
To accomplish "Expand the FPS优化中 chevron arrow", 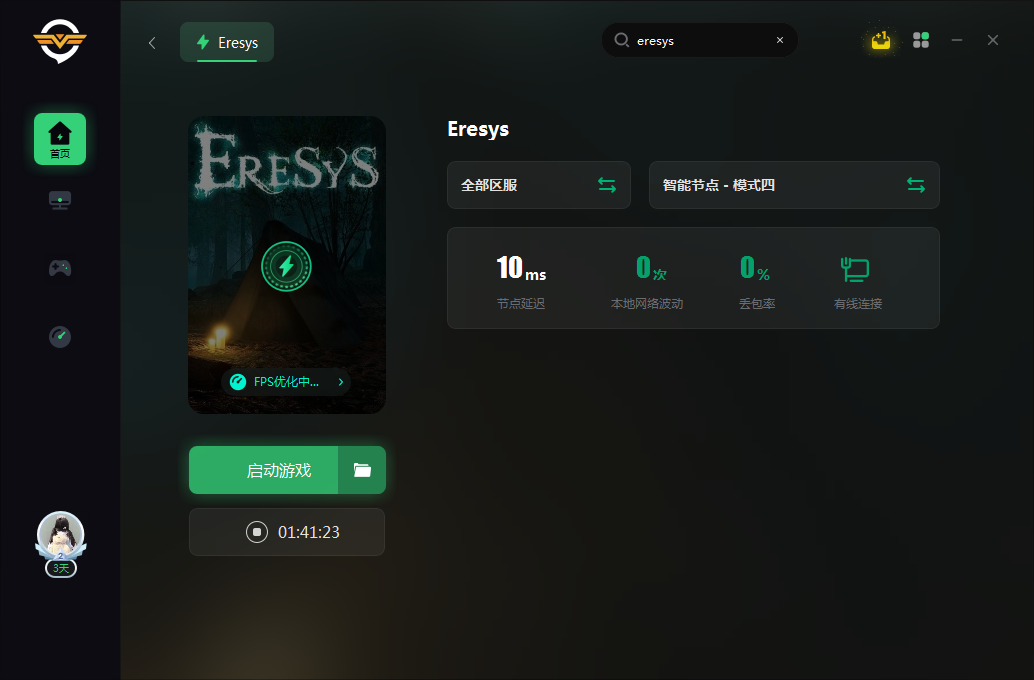I will point(340,381).
